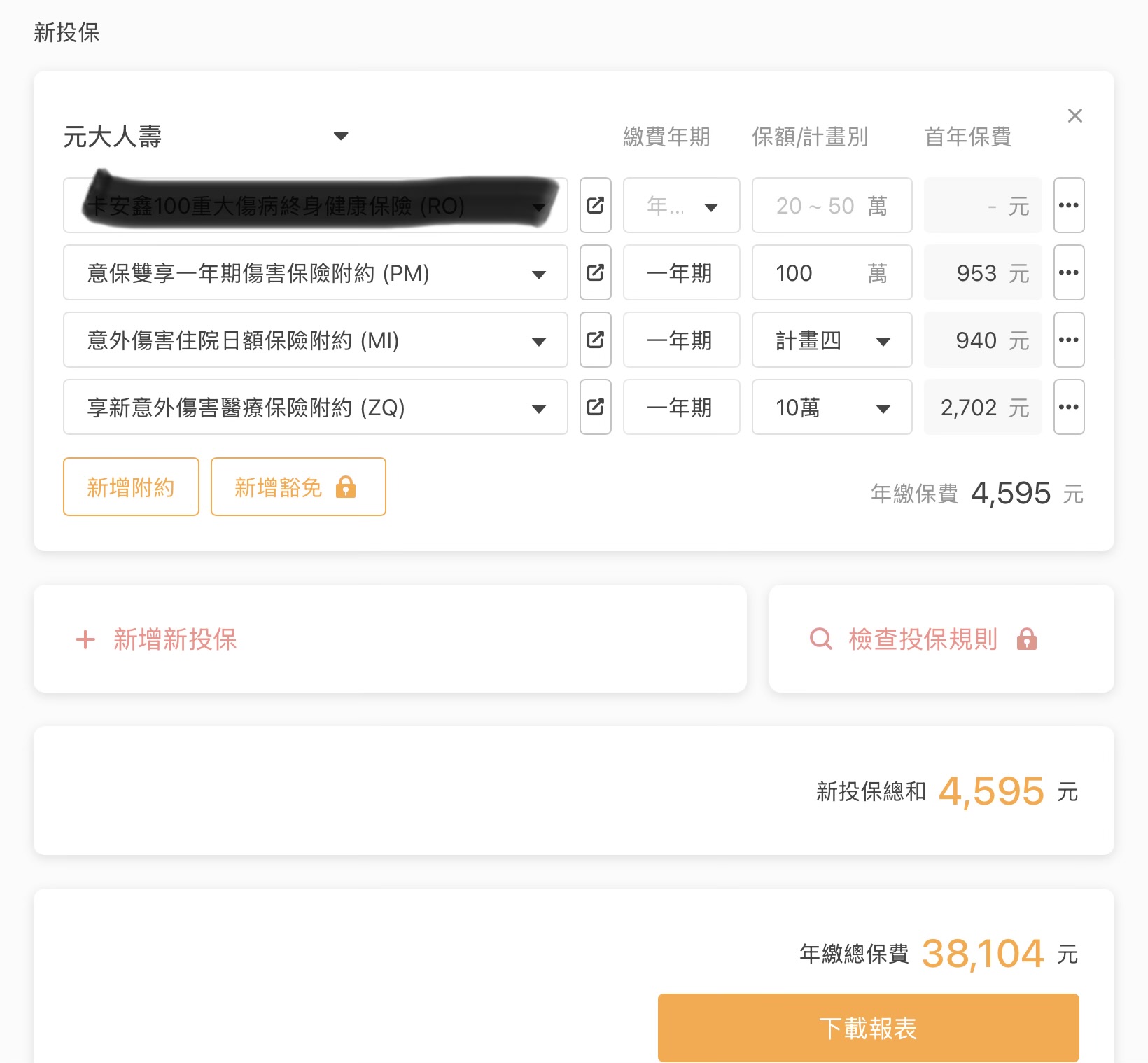
Task: Open external link for PM rider row
Action: pos(595,272)
